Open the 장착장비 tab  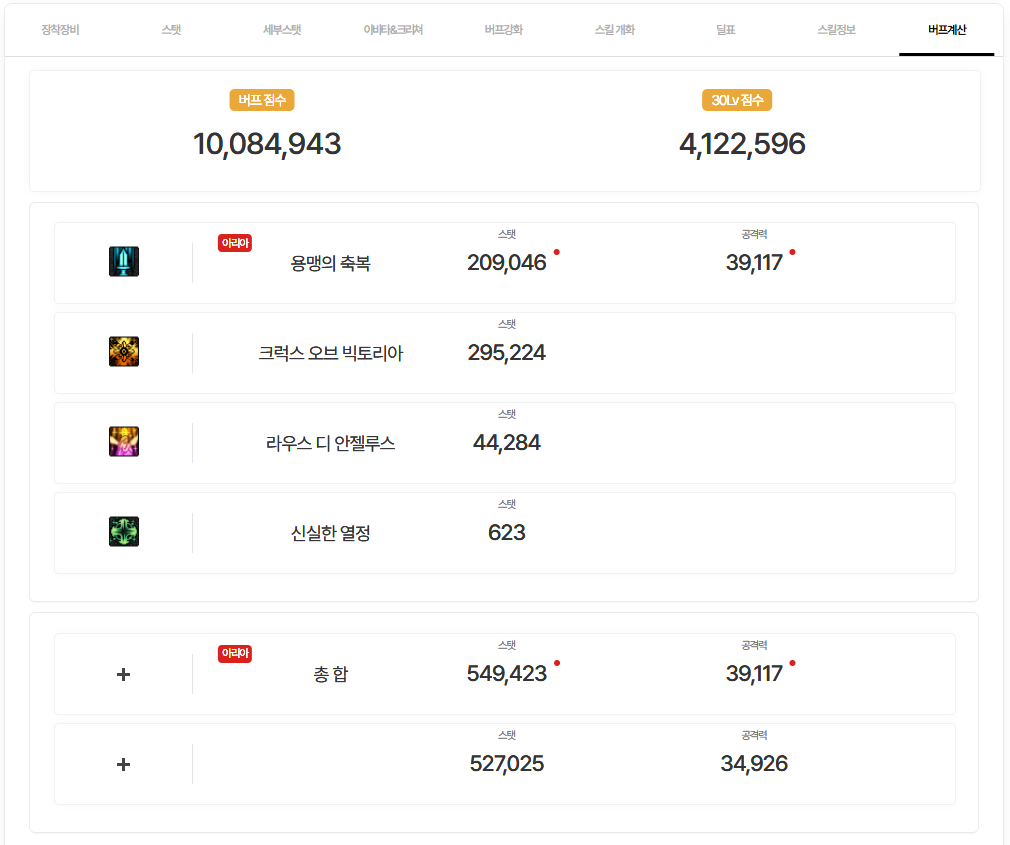60,30
